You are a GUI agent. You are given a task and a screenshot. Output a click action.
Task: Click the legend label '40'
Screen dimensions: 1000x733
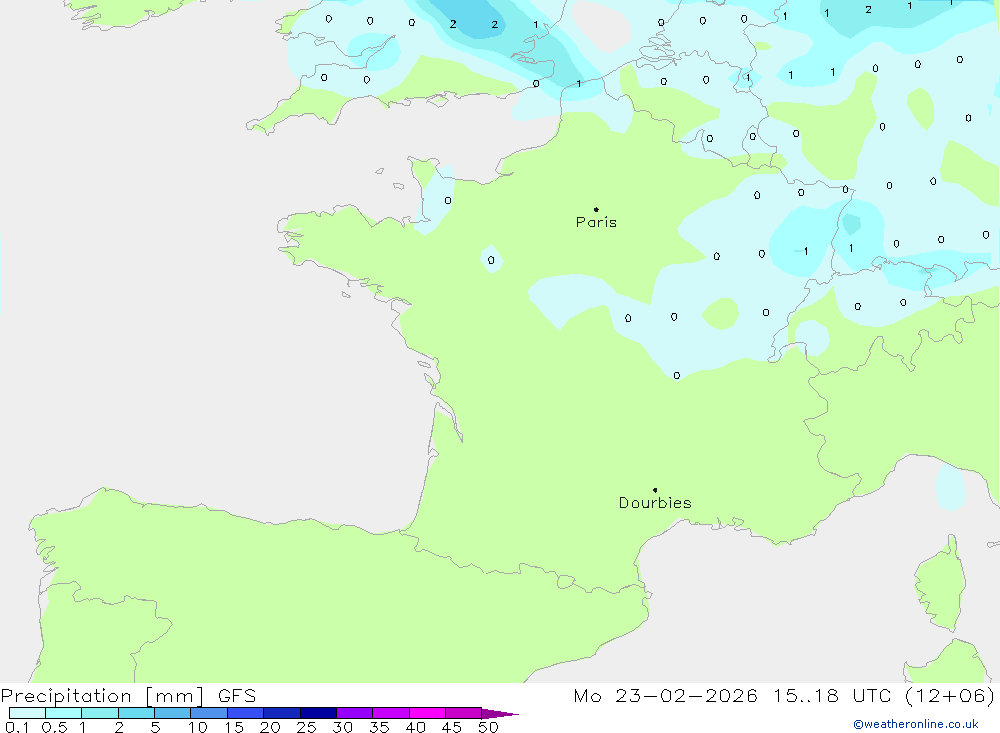[x=416, y=727]
